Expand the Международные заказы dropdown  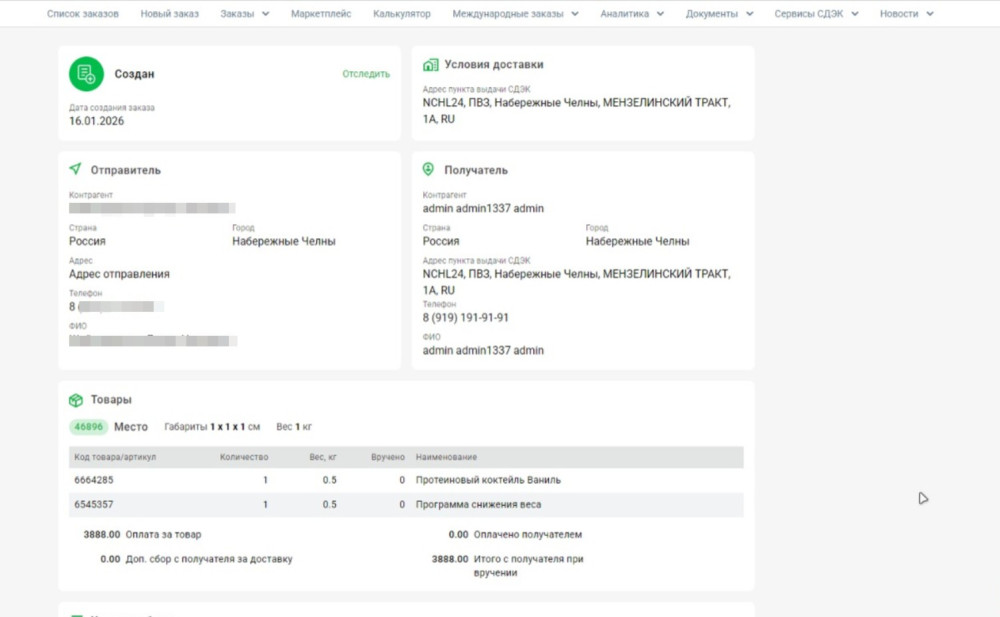515,13
